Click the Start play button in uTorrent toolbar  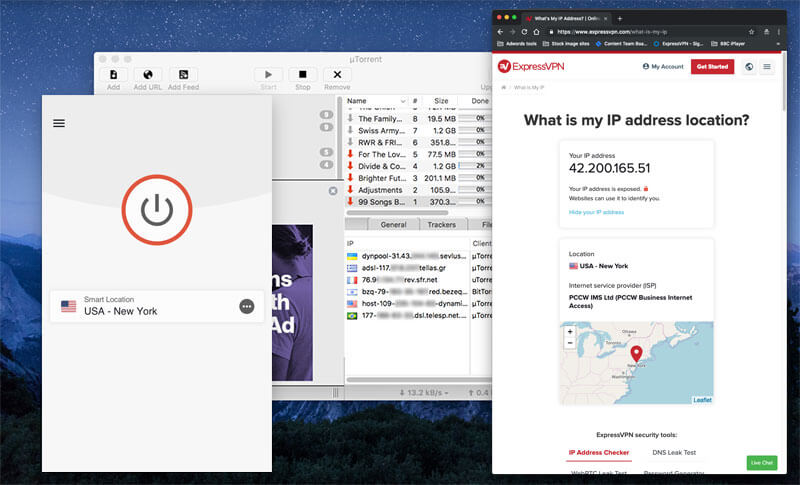click(268, 74)
